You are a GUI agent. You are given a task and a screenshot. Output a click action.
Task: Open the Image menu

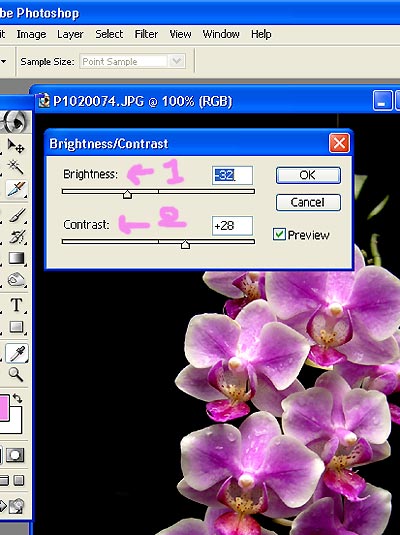(31, 34)
